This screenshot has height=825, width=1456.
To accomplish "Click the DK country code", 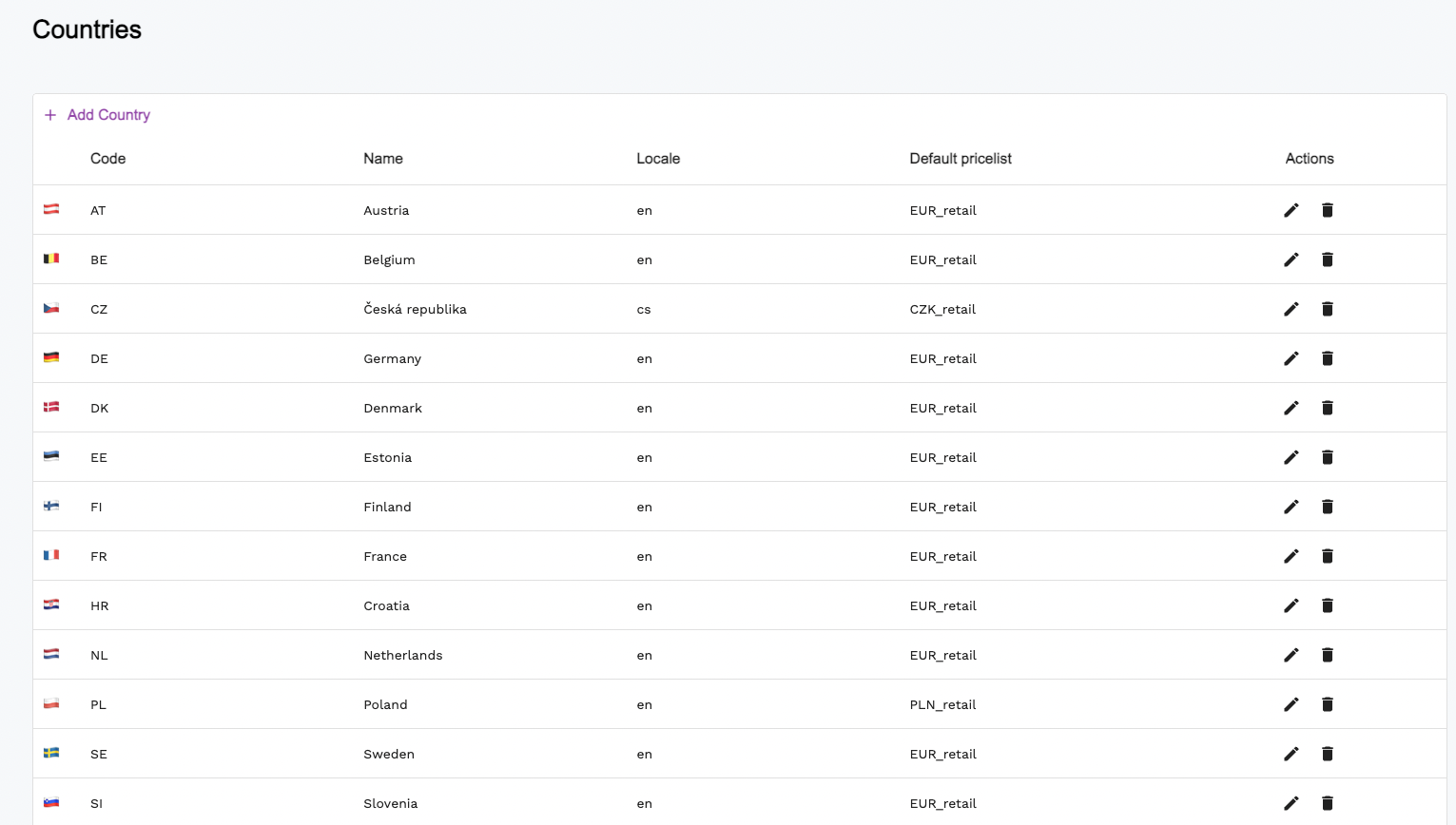I will [100, 408].
